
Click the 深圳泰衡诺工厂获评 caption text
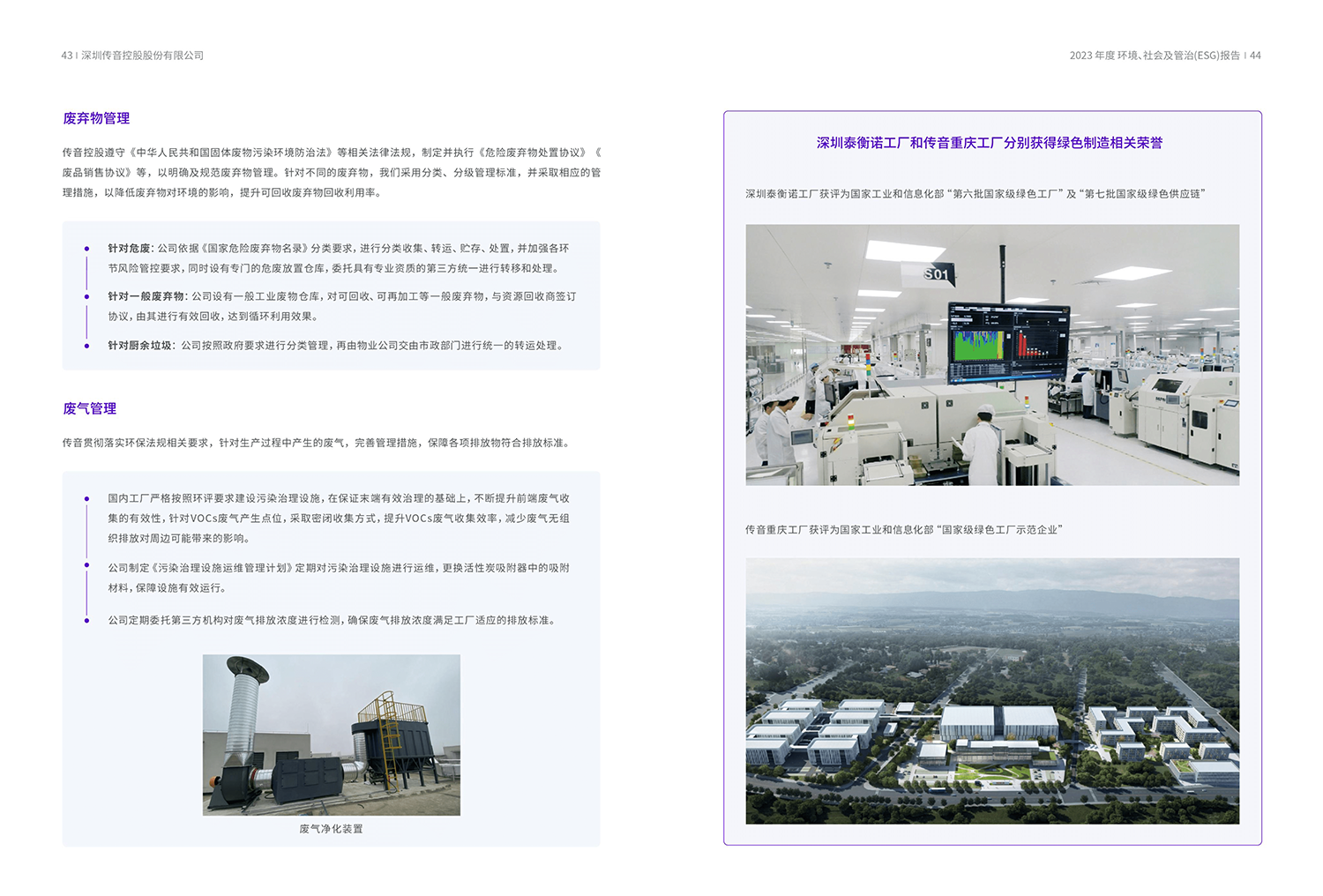pyautogui.click(x=975, y=194)
